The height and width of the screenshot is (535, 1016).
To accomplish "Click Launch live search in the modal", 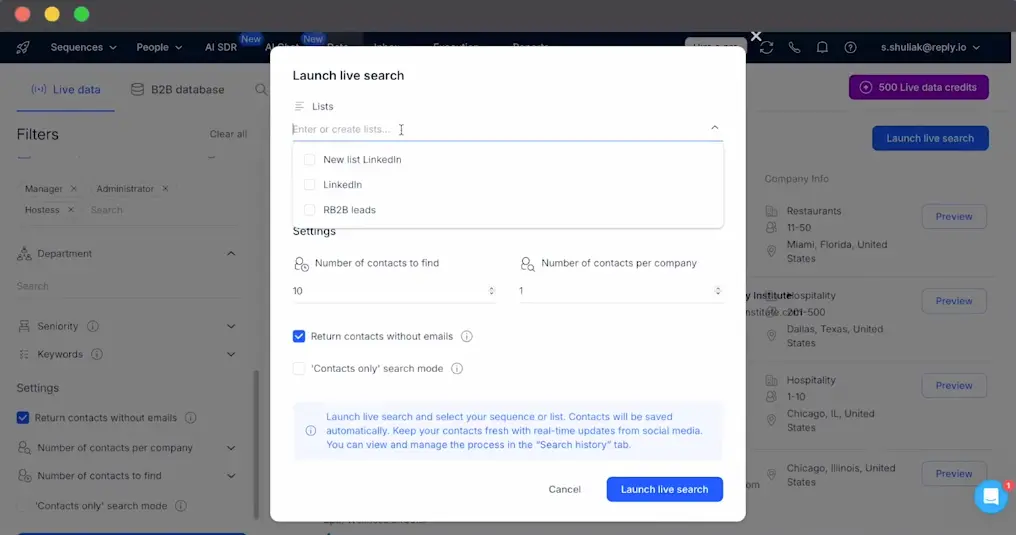I will pos(664,489).
